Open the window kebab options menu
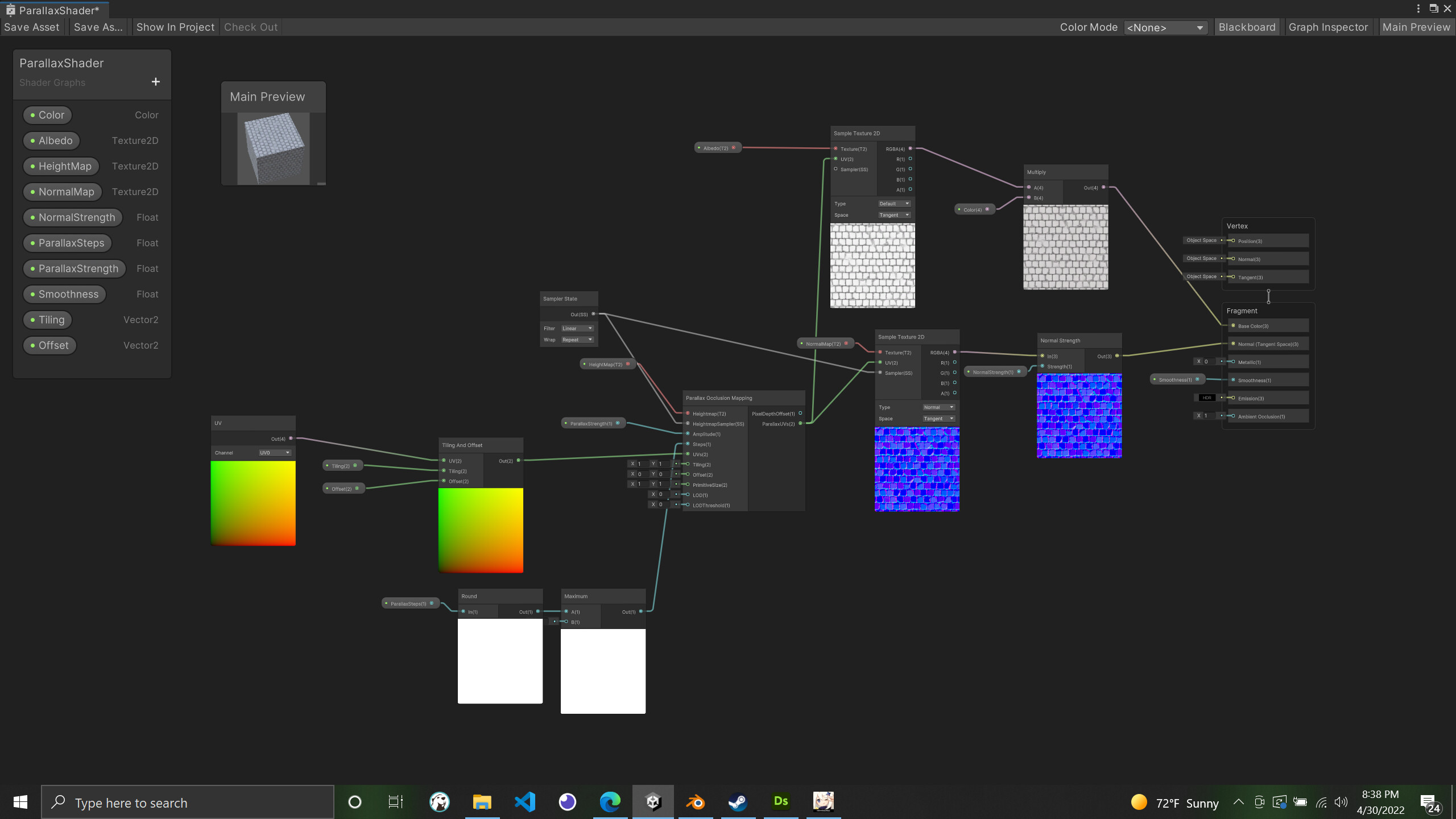The image size is (1456, 819). click(1418, 9)
